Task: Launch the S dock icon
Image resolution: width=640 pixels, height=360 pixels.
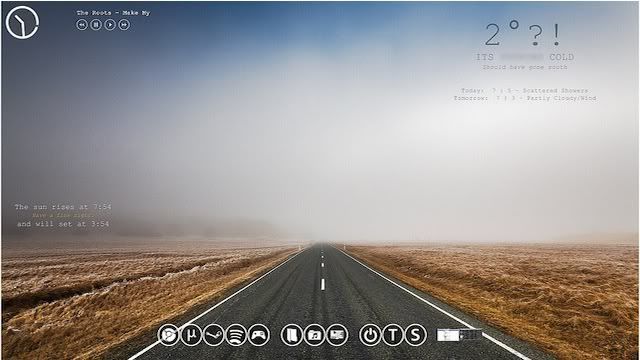Action: (415, 335)
